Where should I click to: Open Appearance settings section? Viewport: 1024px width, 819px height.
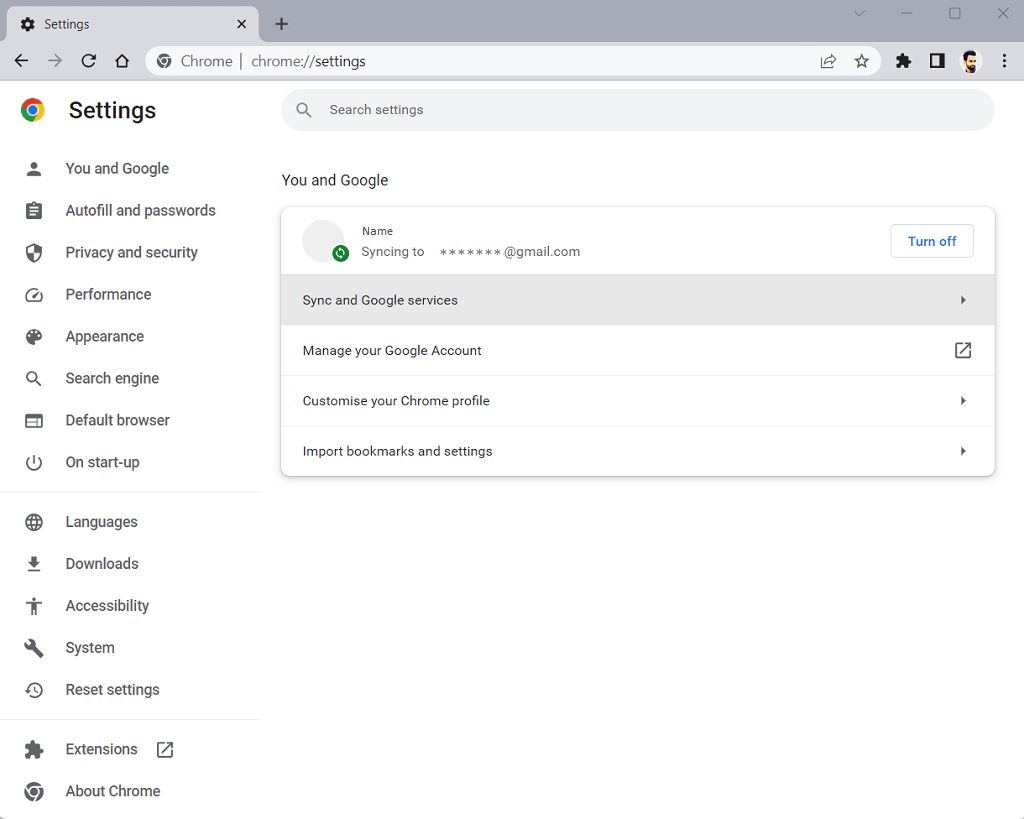pyautogui.click(x=104, y=336)
